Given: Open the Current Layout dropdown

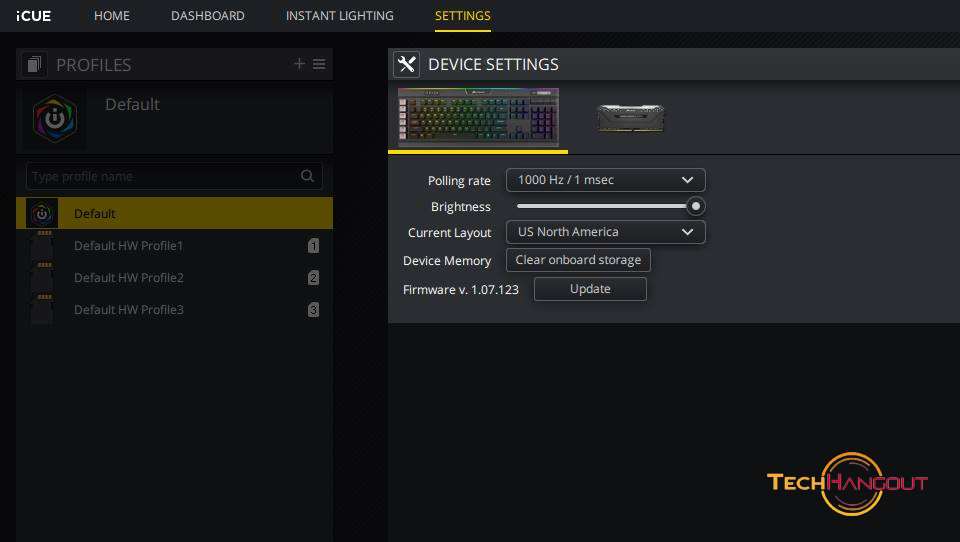Looking at the screenshot, I should (606, 232).
